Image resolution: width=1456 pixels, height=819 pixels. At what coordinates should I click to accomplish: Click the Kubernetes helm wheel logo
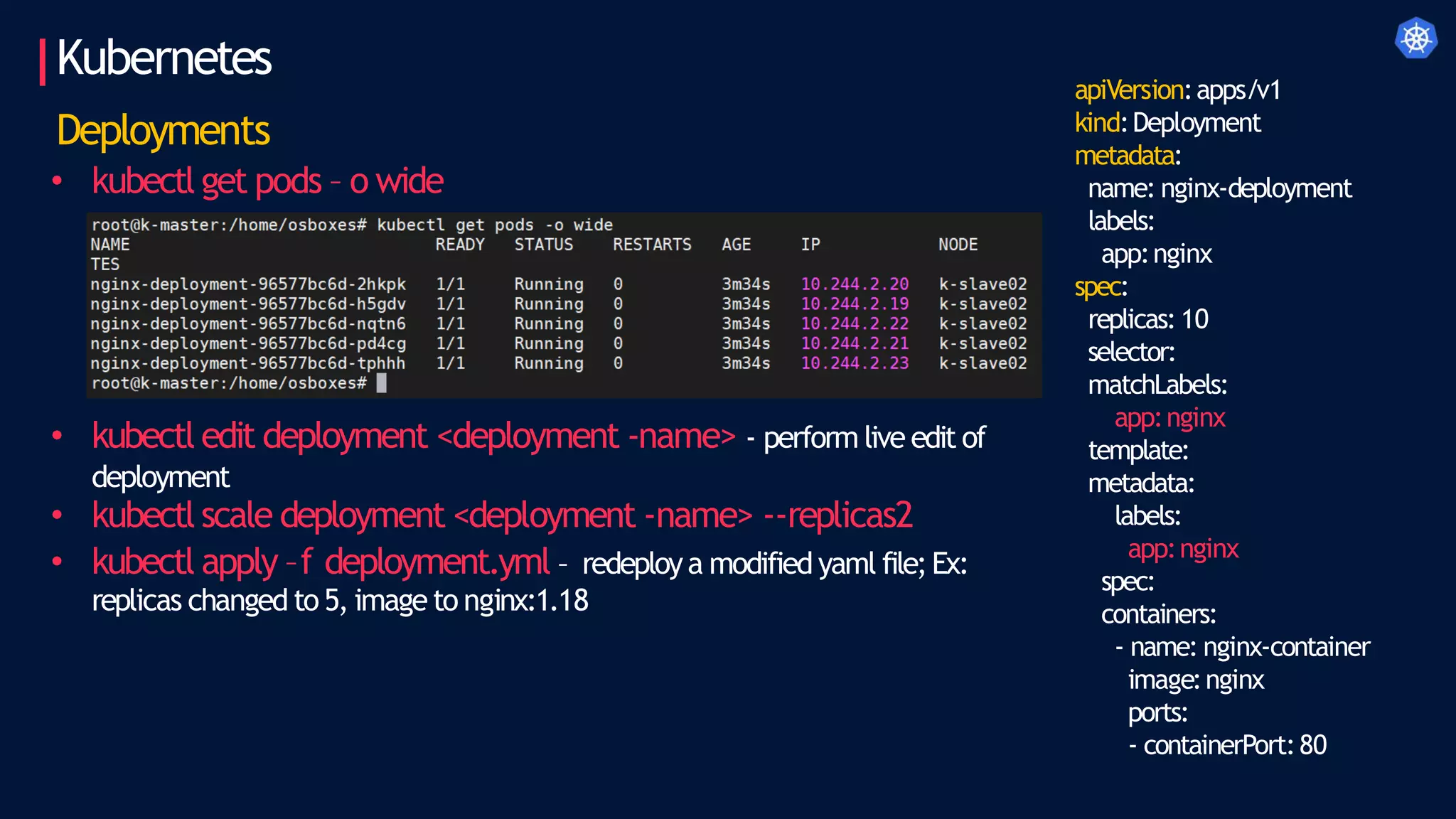click(1415, 38)
